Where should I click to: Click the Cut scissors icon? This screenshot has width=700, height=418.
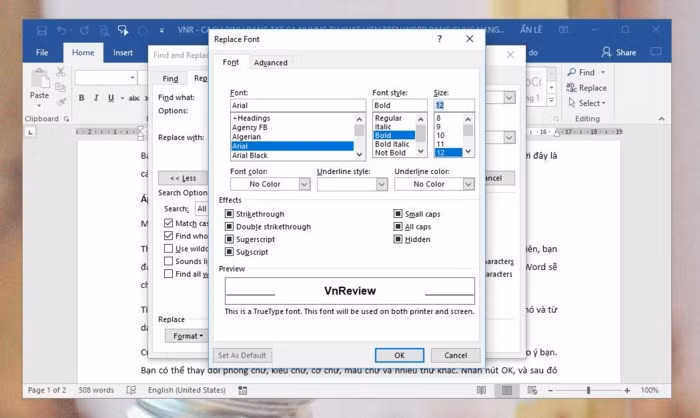click(x=60, y=73)
